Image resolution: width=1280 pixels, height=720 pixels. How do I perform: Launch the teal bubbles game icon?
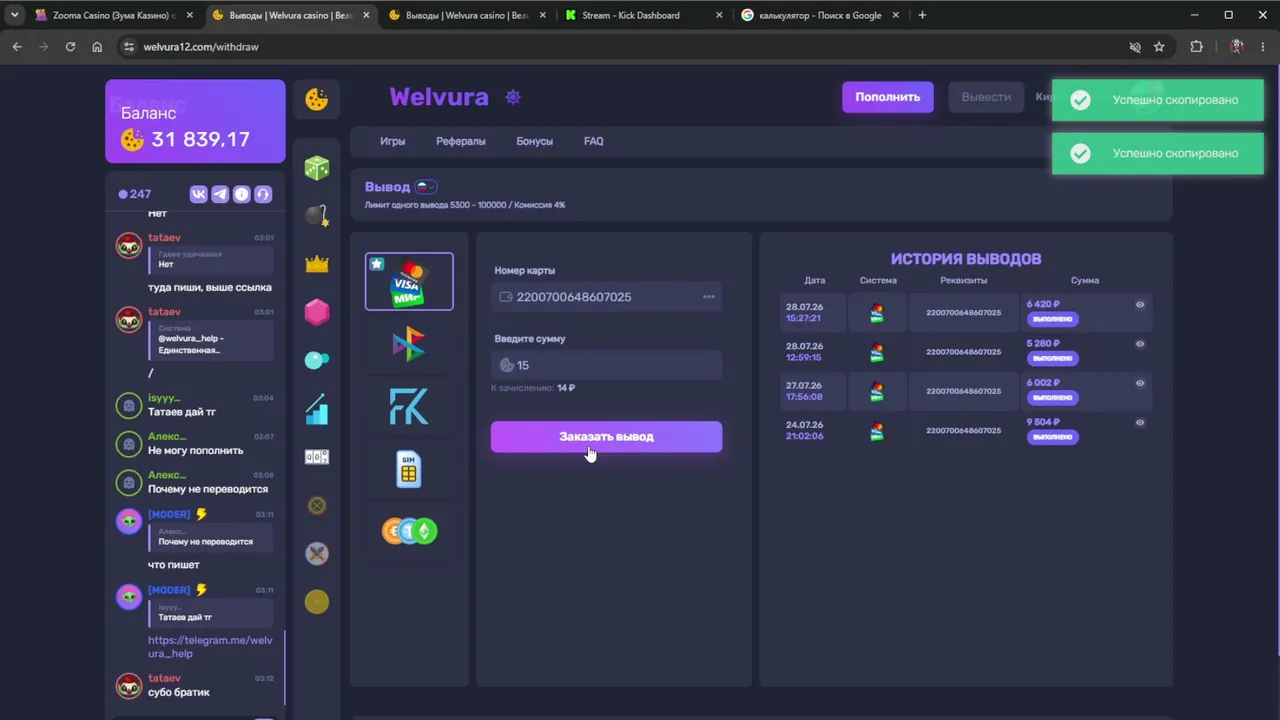317,360
